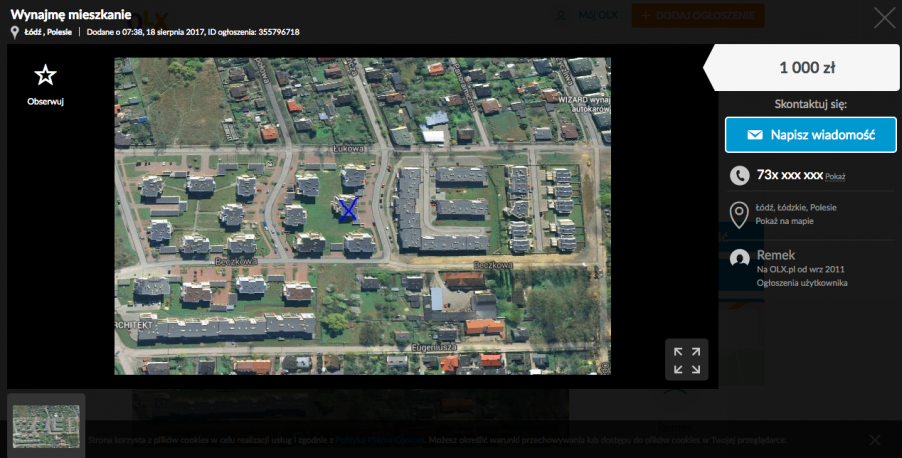Click the Obserwuj label text
Viewport: 902px width, 458px height.
pyautogui.click(x=45, y=101)
